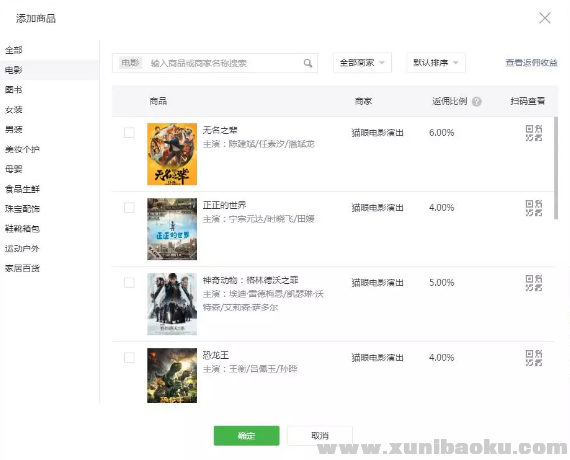The width and height of the screenshot is (570, 460).
Task: Click the 无名之辈 title text
Action: pyautogui.click(x=220, y=130)
